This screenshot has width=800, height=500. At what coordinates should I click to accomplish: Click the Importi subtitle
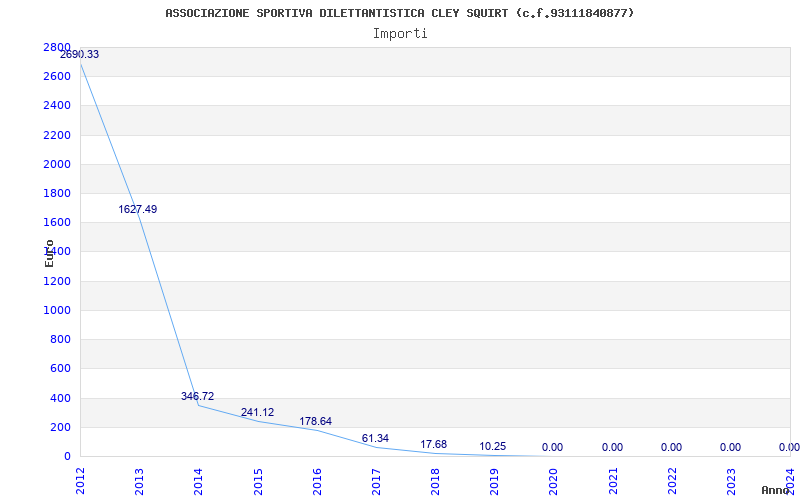coord(400,34)
